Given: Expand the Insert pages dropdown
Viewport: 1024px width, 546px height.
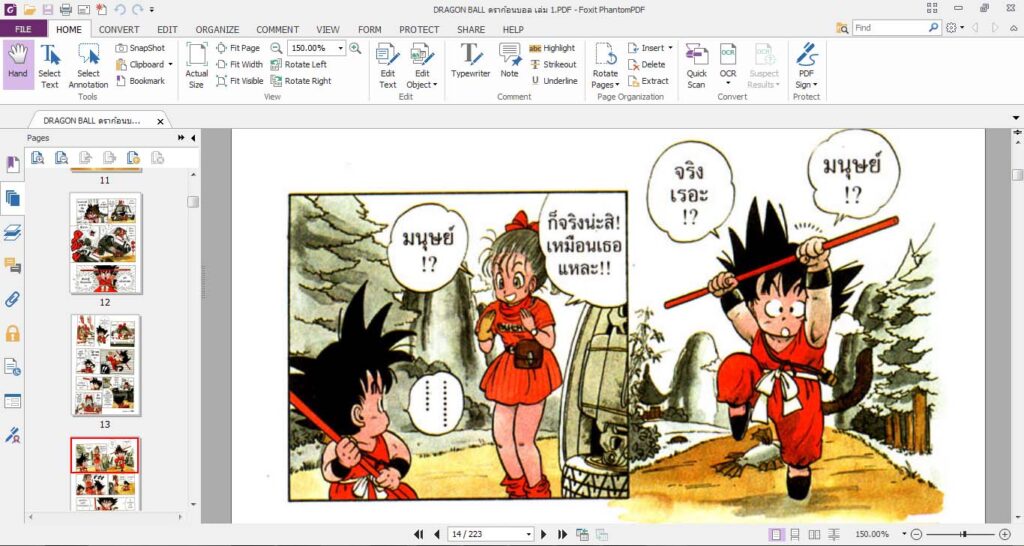Looking at the screenshot, I should point(670,48).
